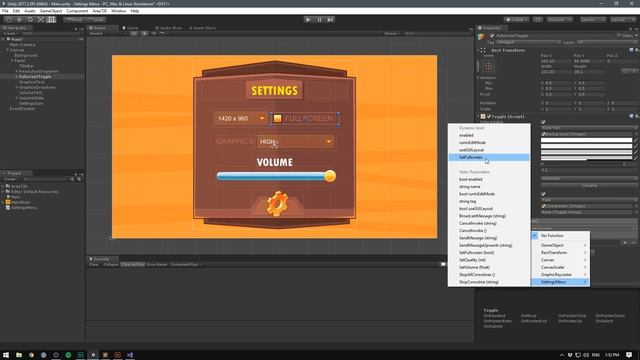Open the GameObject submenu entry

point(560,245)
